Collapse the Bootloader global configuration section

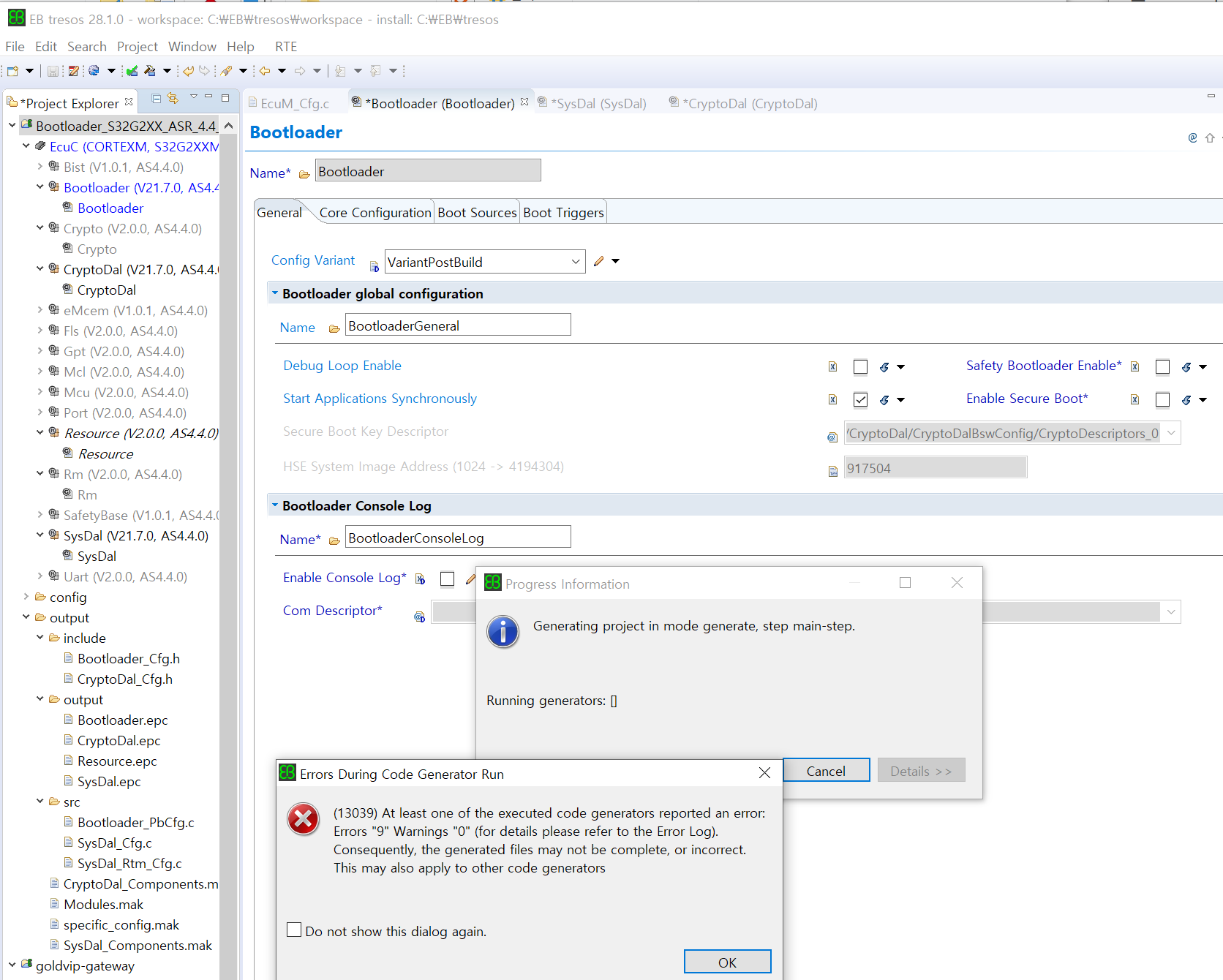click(274, 293)
